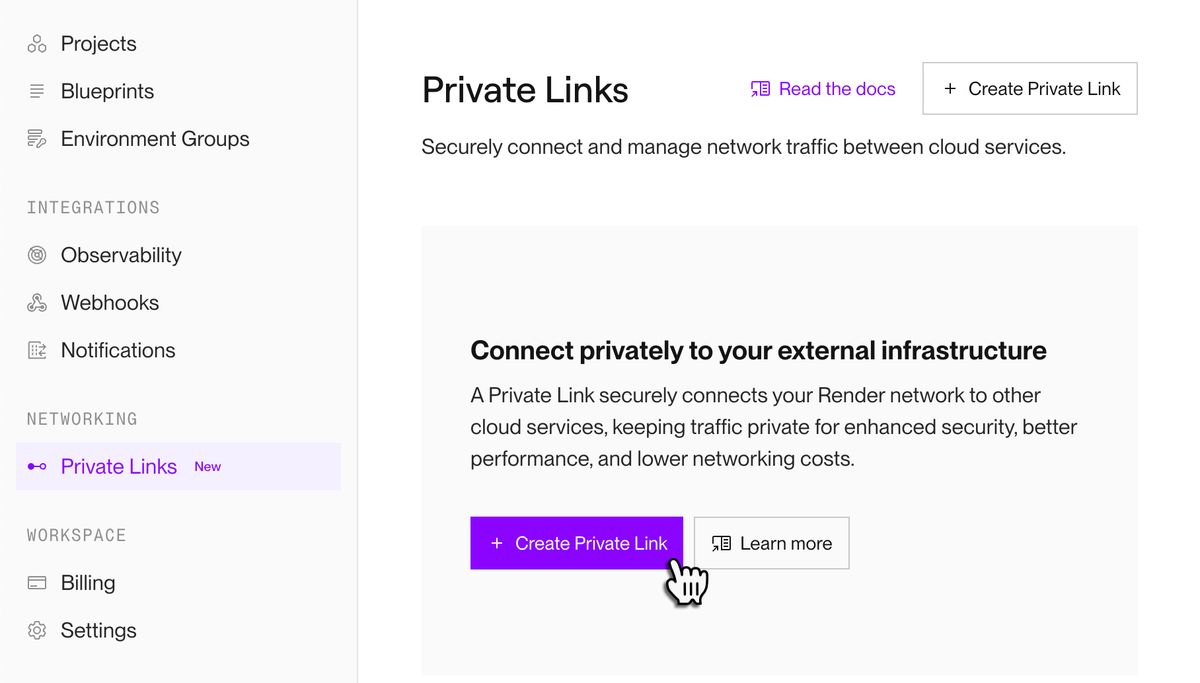
Task: Open Settings using the gear icon
Action: [36, 630]
